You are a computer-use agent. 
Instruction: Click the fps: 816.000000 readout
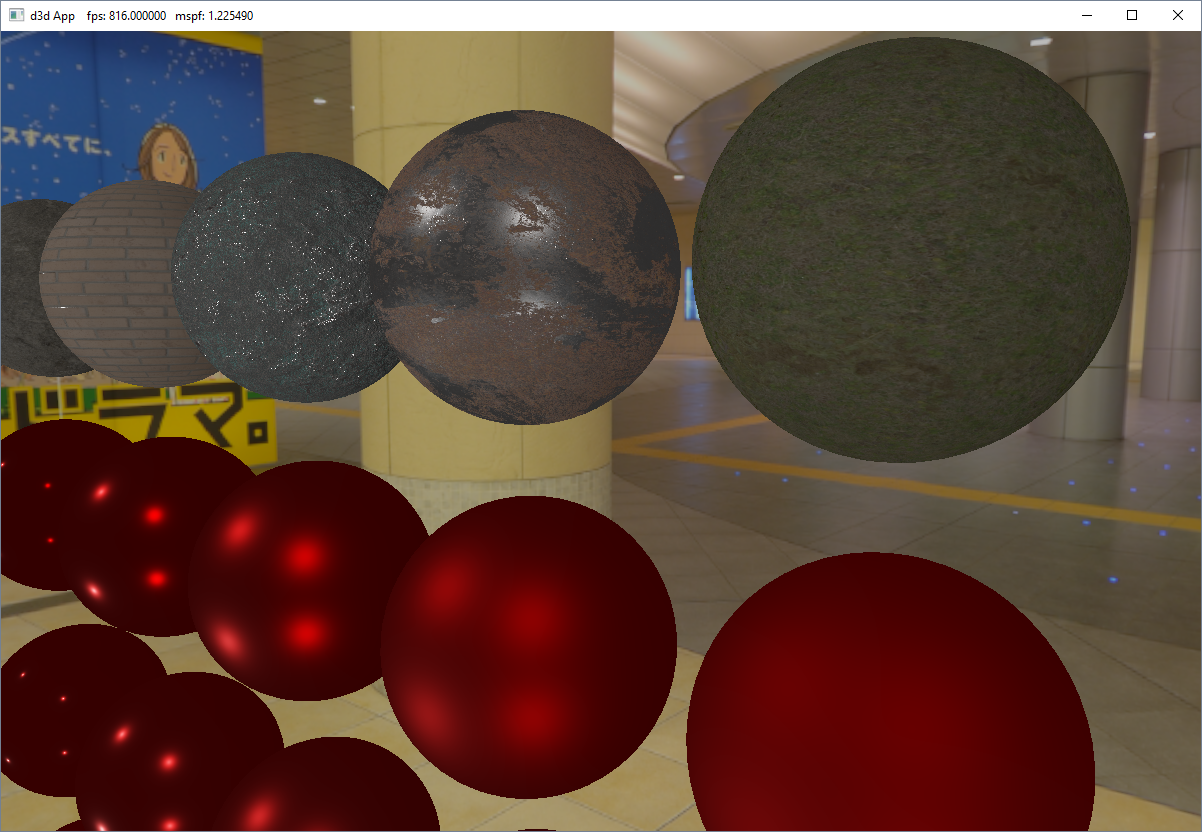click(126, 16)
